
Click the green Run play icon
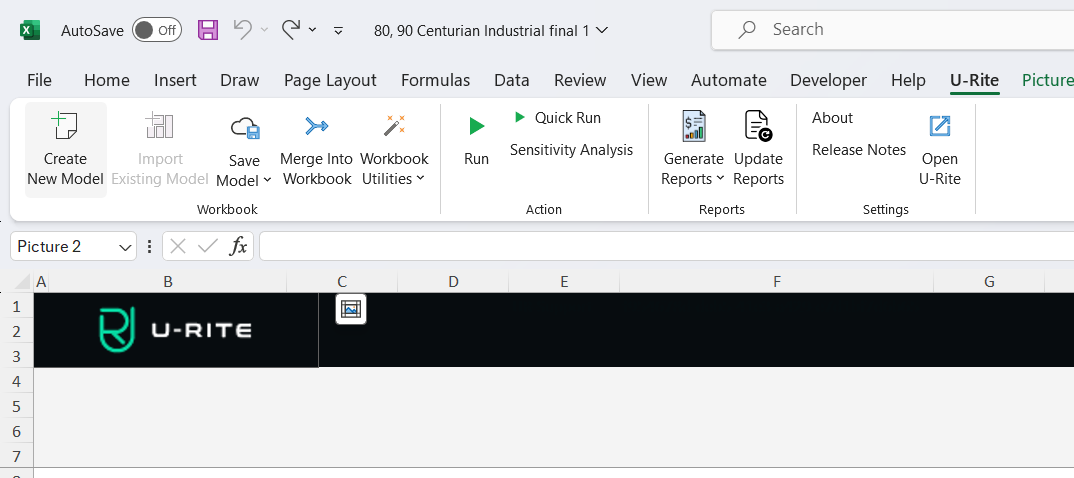[476, 126]
